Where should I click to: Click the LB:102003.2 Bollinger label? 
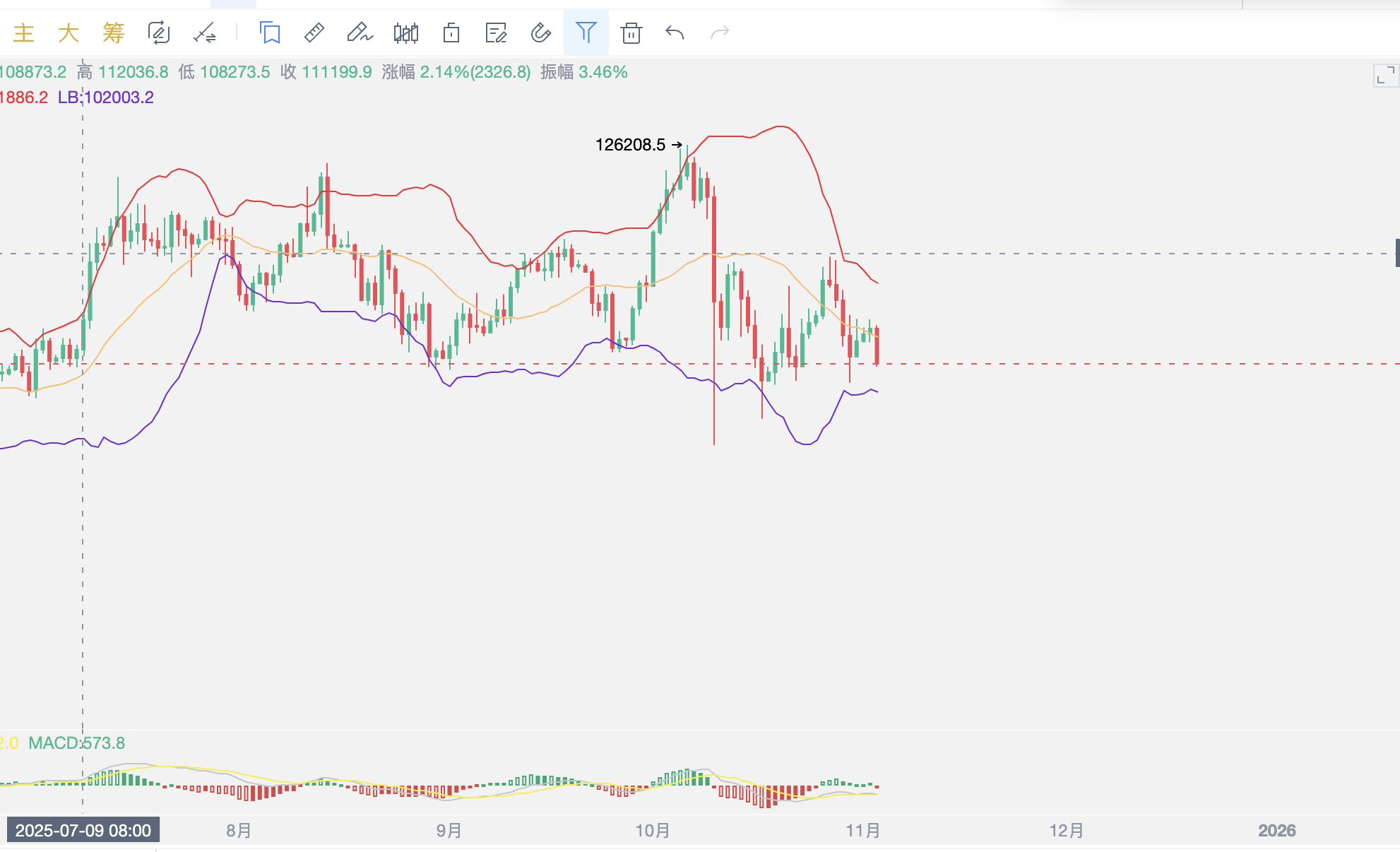[106, 97]
